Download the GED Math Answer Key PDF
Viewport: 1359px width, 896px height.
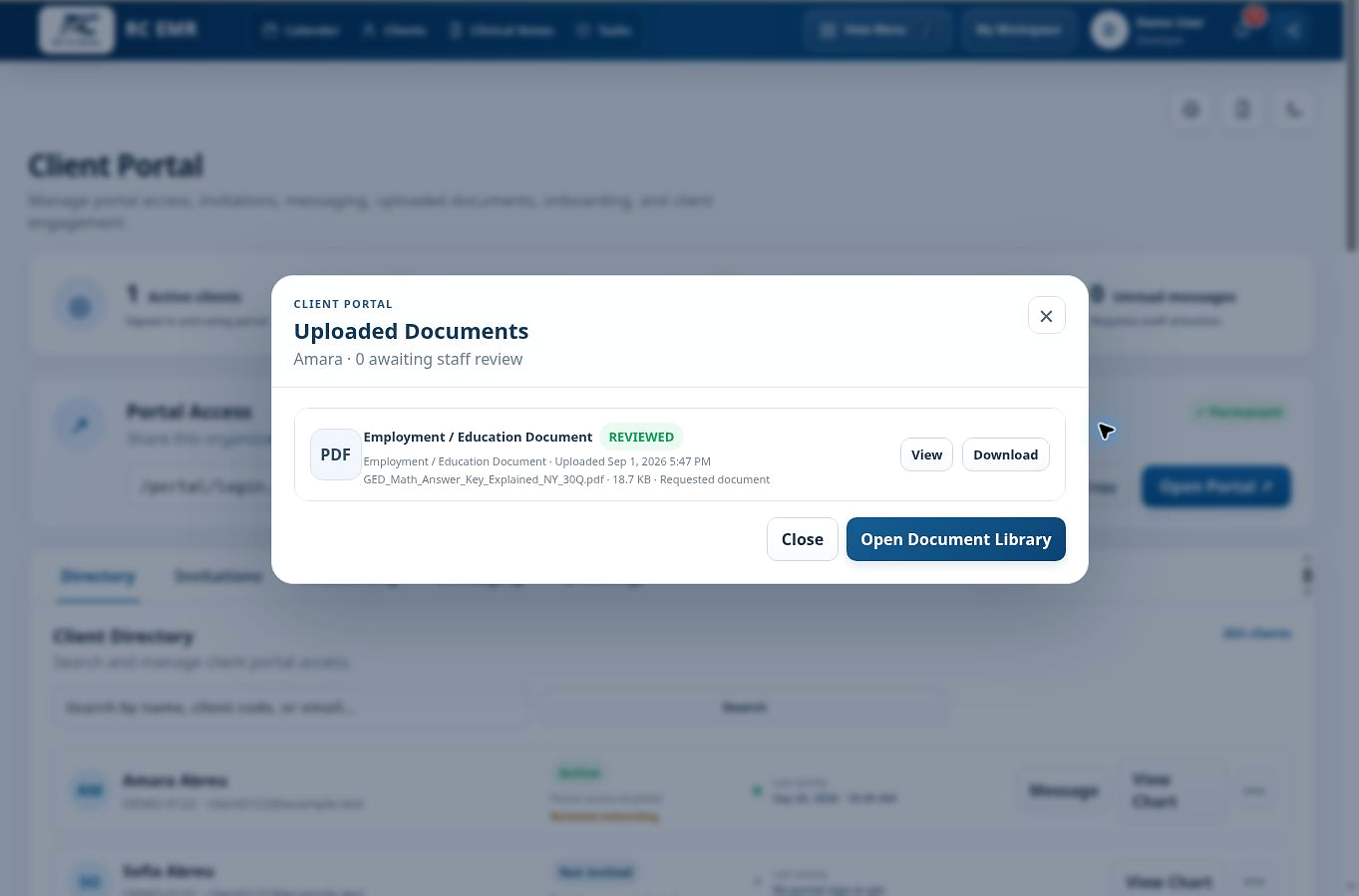tap(1005, 454)
